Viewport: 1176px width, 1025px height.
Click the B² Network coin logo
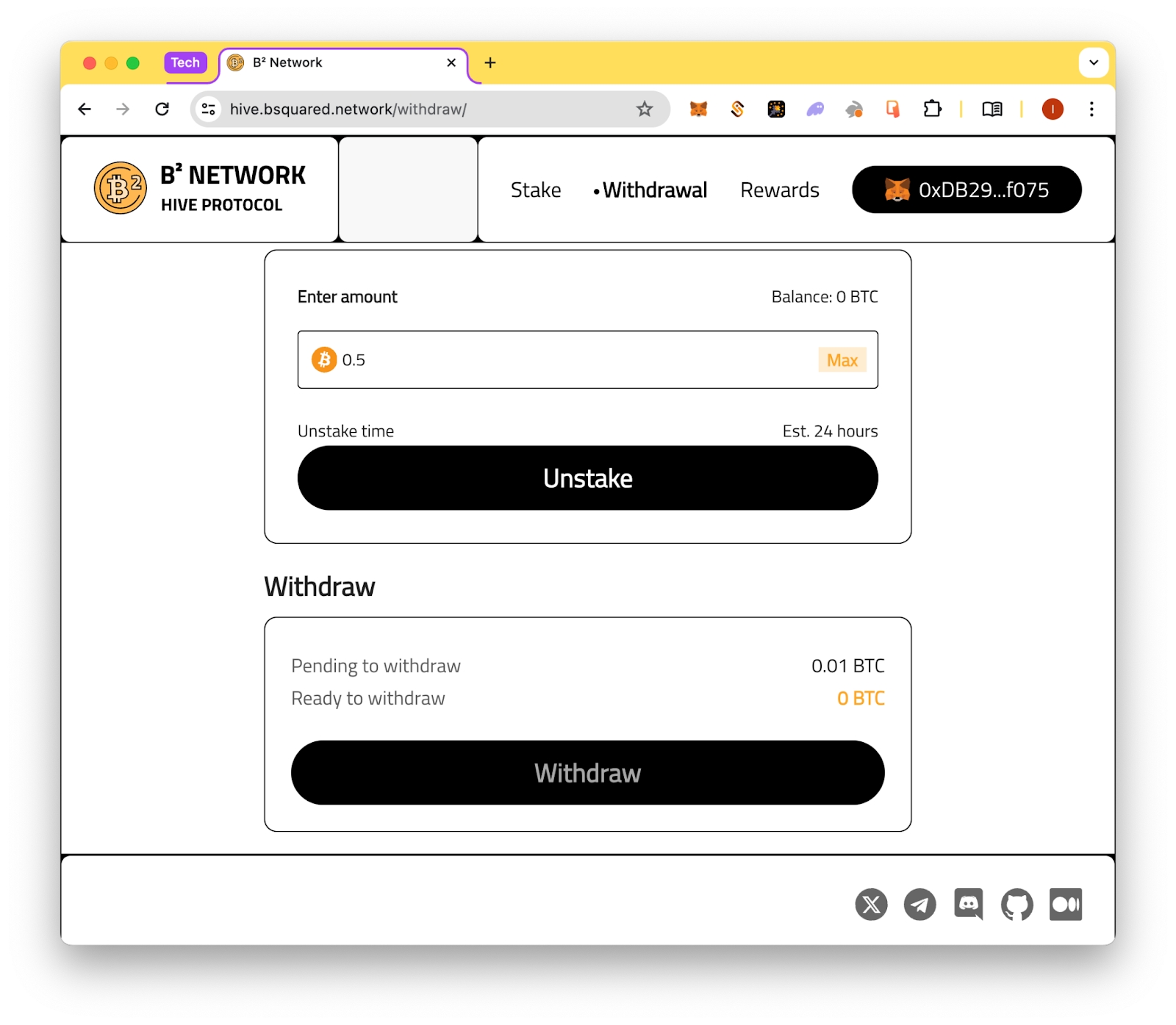click(121, 188)
